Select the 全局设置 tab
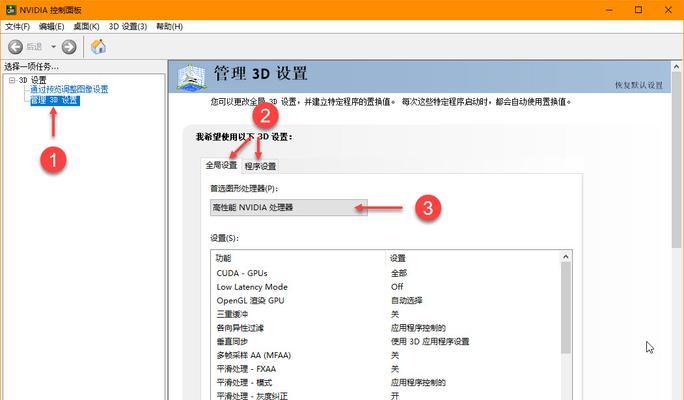Screen dimensions: 684x400 (221, 165)
